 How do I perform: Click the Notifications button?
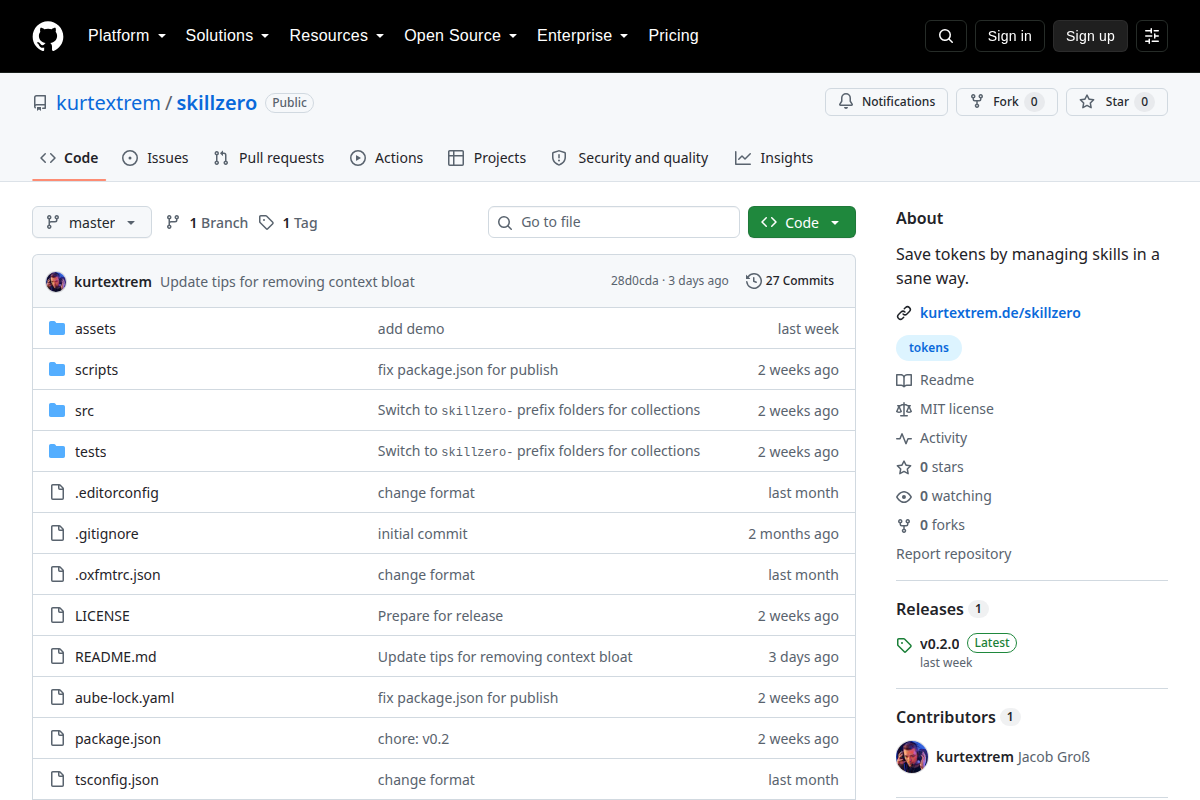tap(886, 102)
